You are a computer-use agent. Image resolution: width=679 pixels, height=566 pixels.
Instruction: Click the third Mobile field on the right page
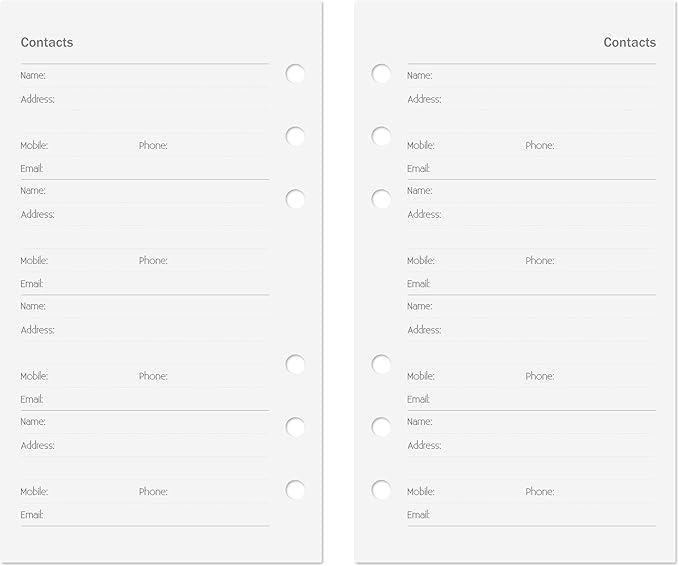point(465,376)
